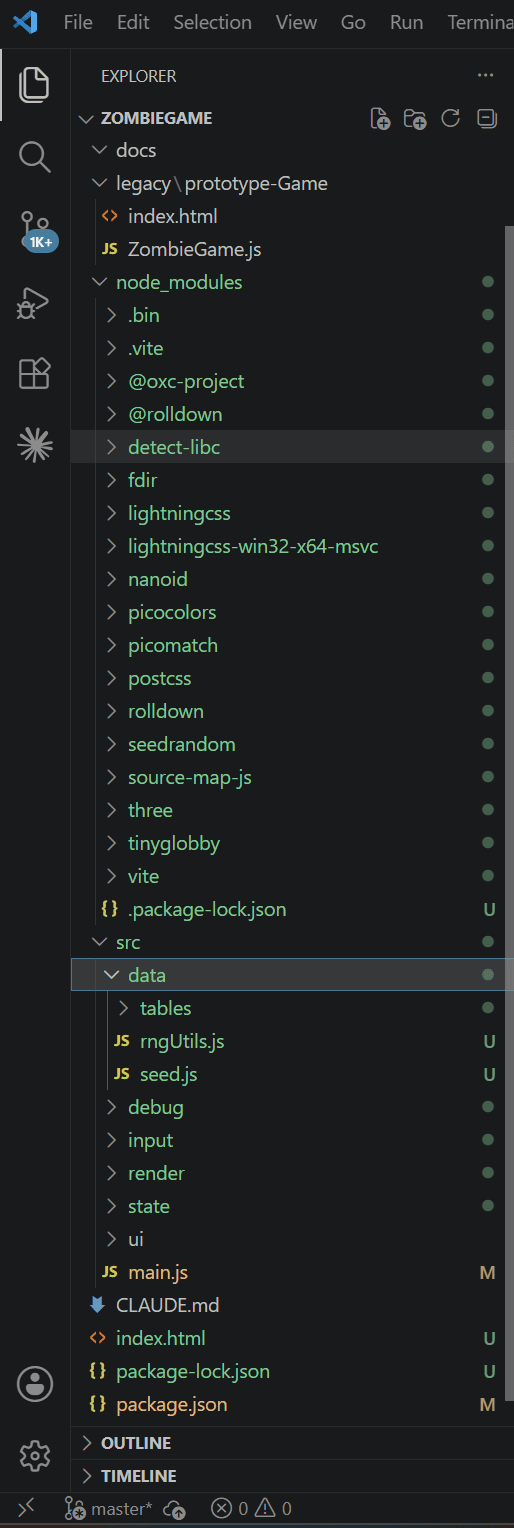Open the Selection menu
Screen dimensions: 514x1528
[212, 22]
